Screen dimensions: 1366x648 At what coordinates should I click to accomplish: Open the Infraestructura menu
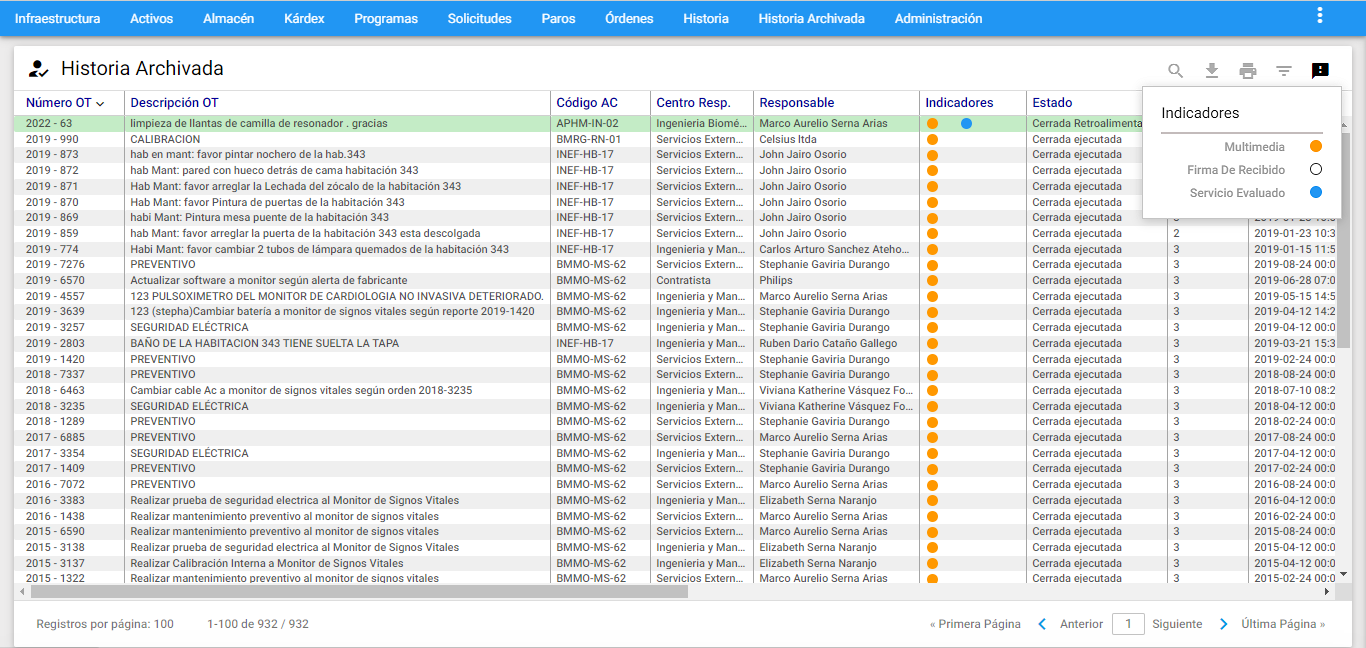point(57,18)
